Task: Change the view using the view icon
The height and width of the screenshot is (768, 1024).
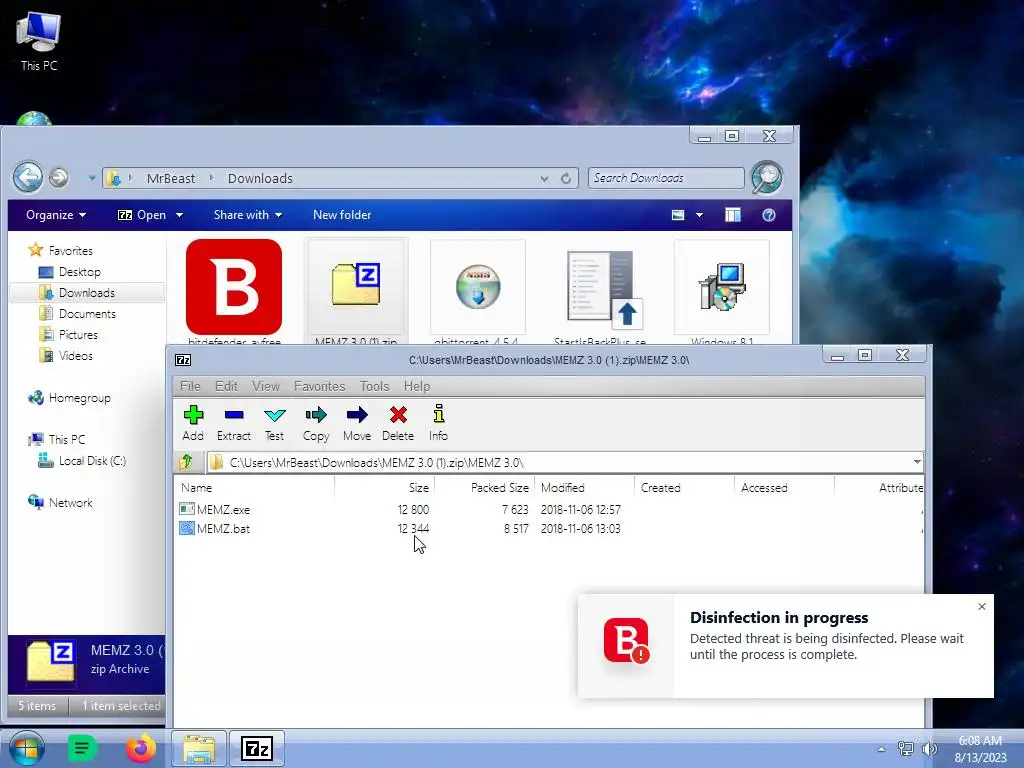Action: [678, 215]
